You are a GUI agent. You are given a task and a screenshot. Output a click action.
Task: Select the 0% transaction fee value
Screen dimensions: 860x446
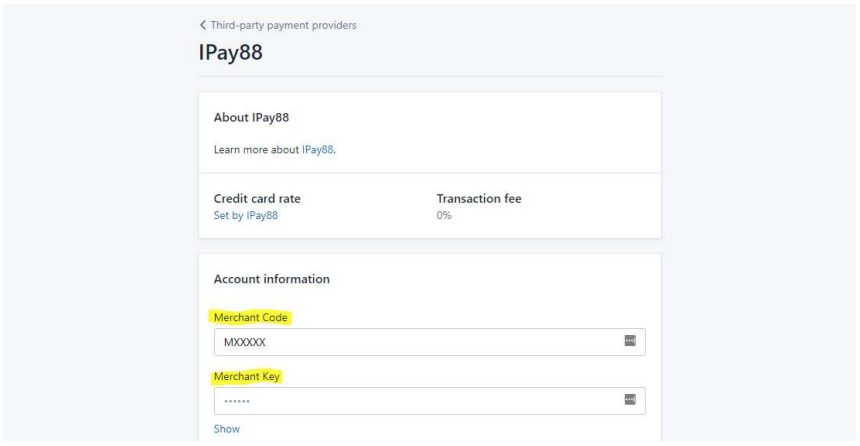pos(444,216)
